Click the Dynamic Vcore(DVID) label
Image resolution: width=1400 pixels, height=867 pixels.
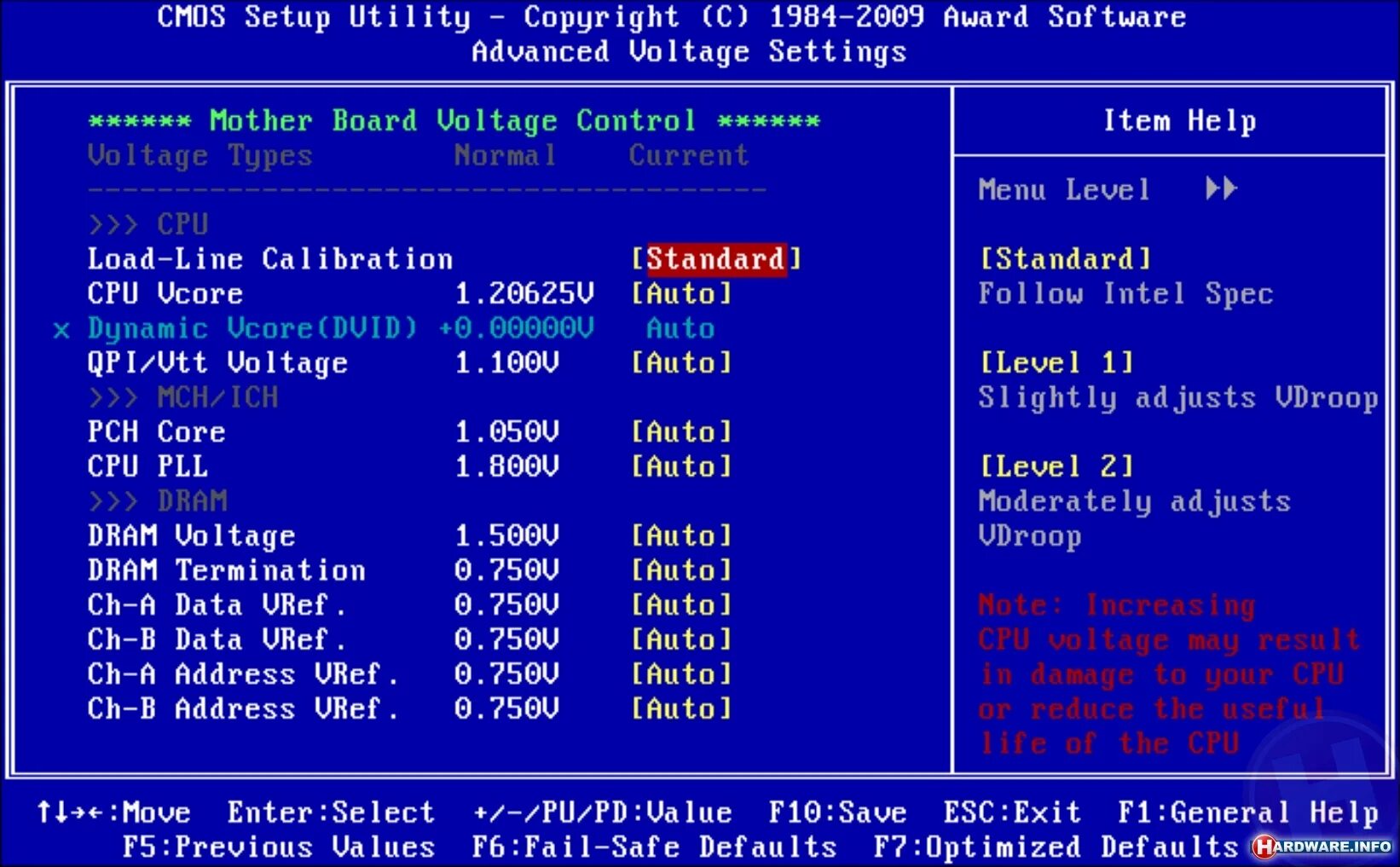click(252, 329)
